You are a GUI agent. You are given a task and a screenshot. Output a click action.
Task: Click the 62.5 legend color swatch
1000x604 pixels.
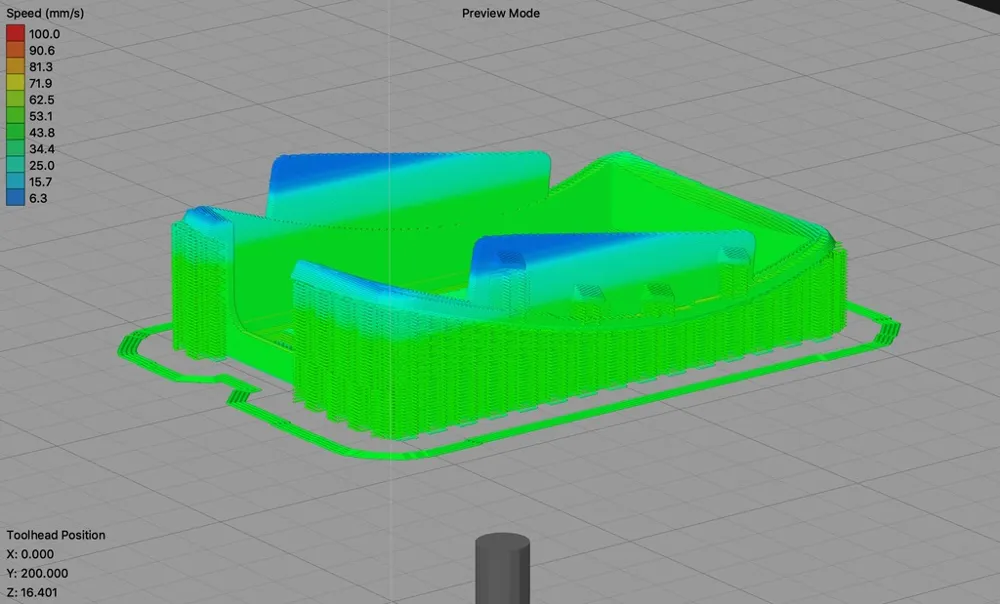coord(15,99)
